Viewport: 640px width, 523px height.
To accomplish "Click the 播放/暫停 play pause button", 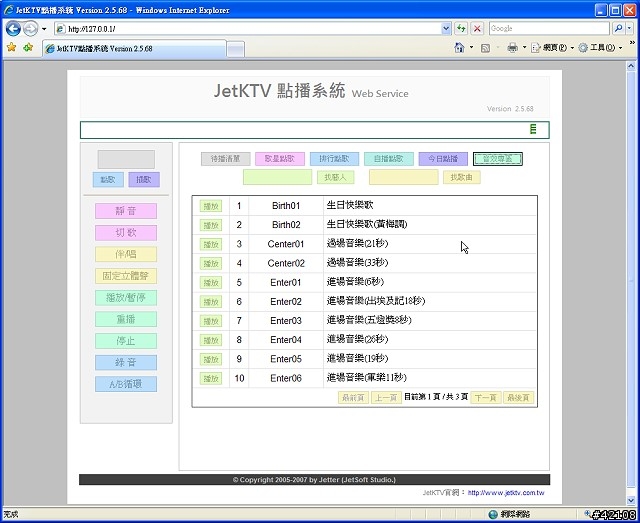I will pos(126,298).
